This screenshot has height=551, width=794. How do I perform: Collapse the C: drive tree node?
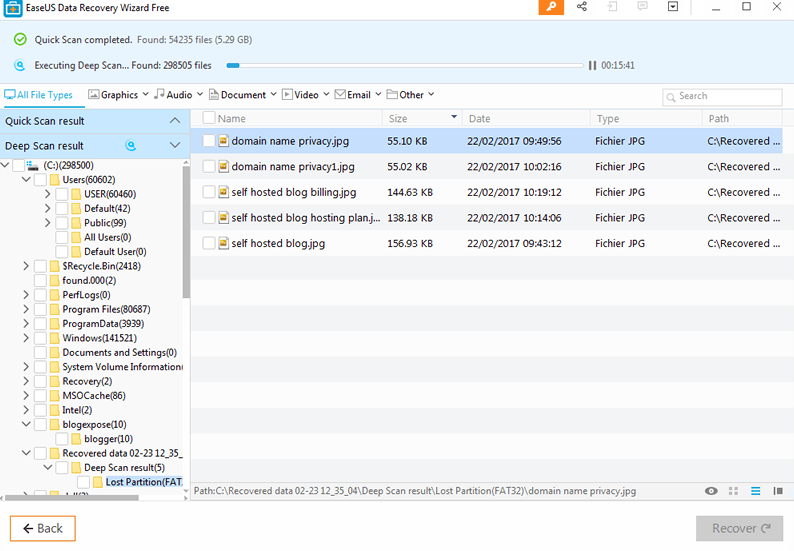click(5, 165)
